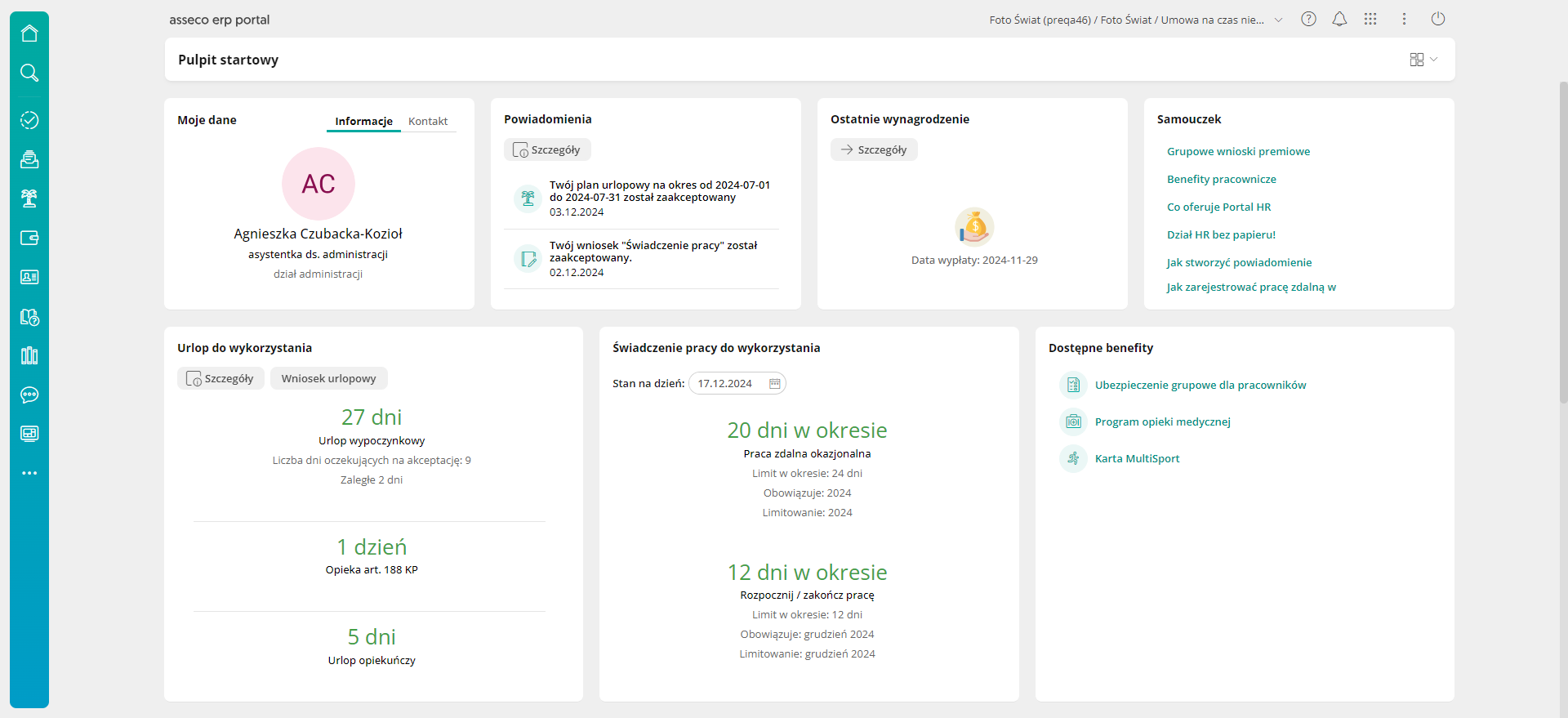Open the ID card icon in the sidebar

coord(29,277)
